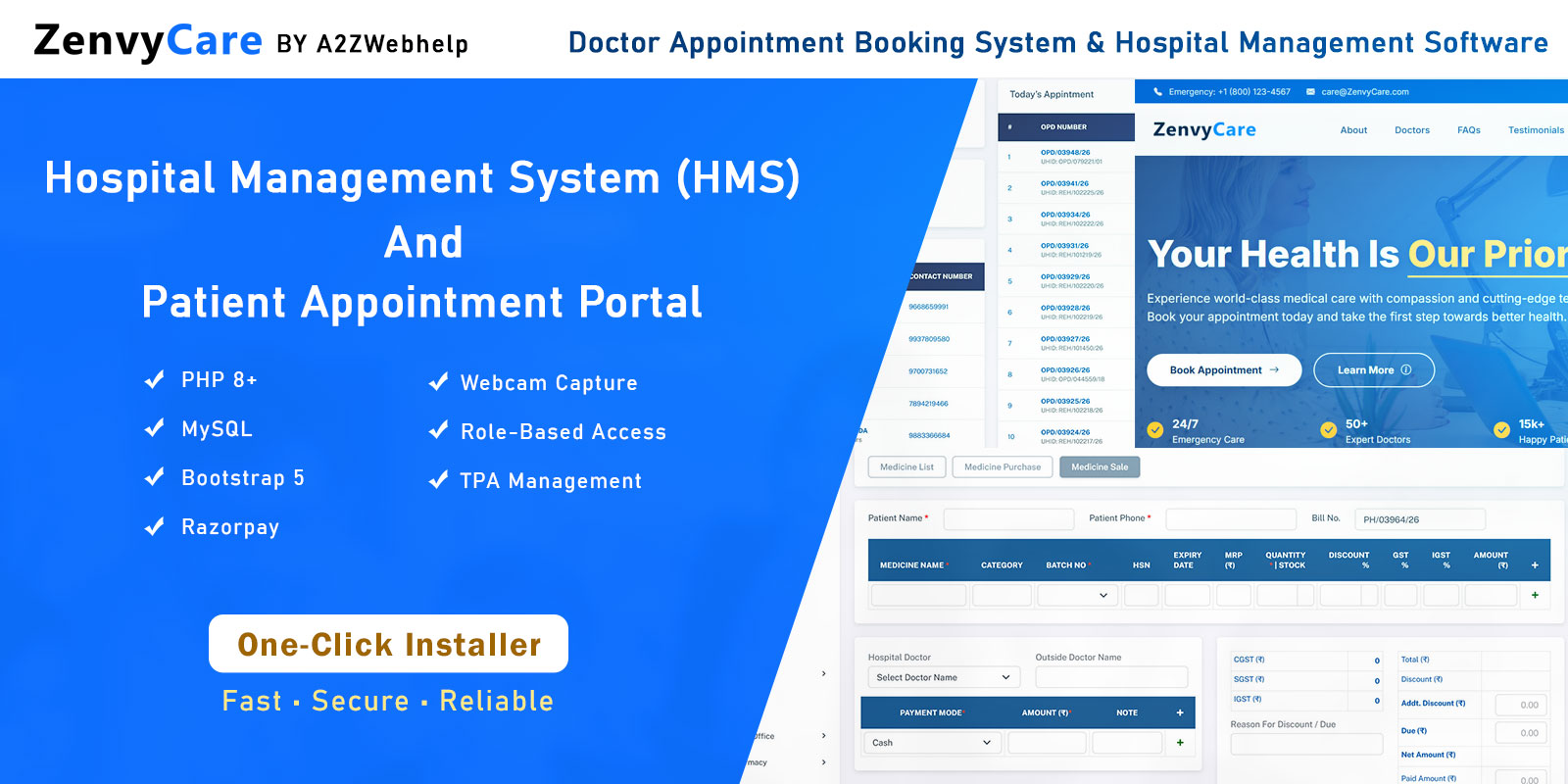This screenshot has height=784, width=1568.
Task: Switch to the Medicine List tab
Action: tap(906, 467)
